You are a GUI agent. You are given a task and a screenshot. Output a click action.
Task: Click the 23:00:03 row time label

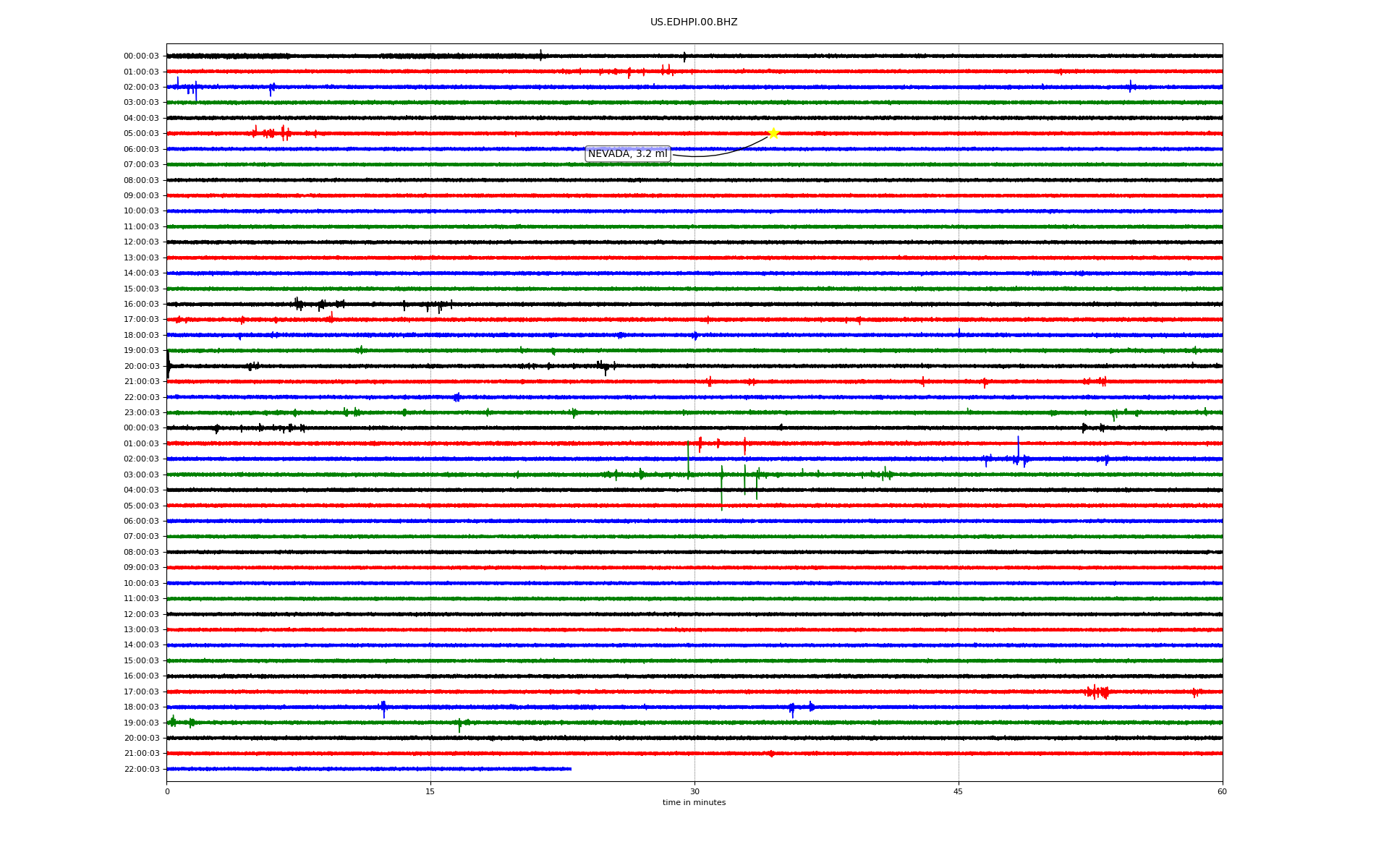pos(141,413)
